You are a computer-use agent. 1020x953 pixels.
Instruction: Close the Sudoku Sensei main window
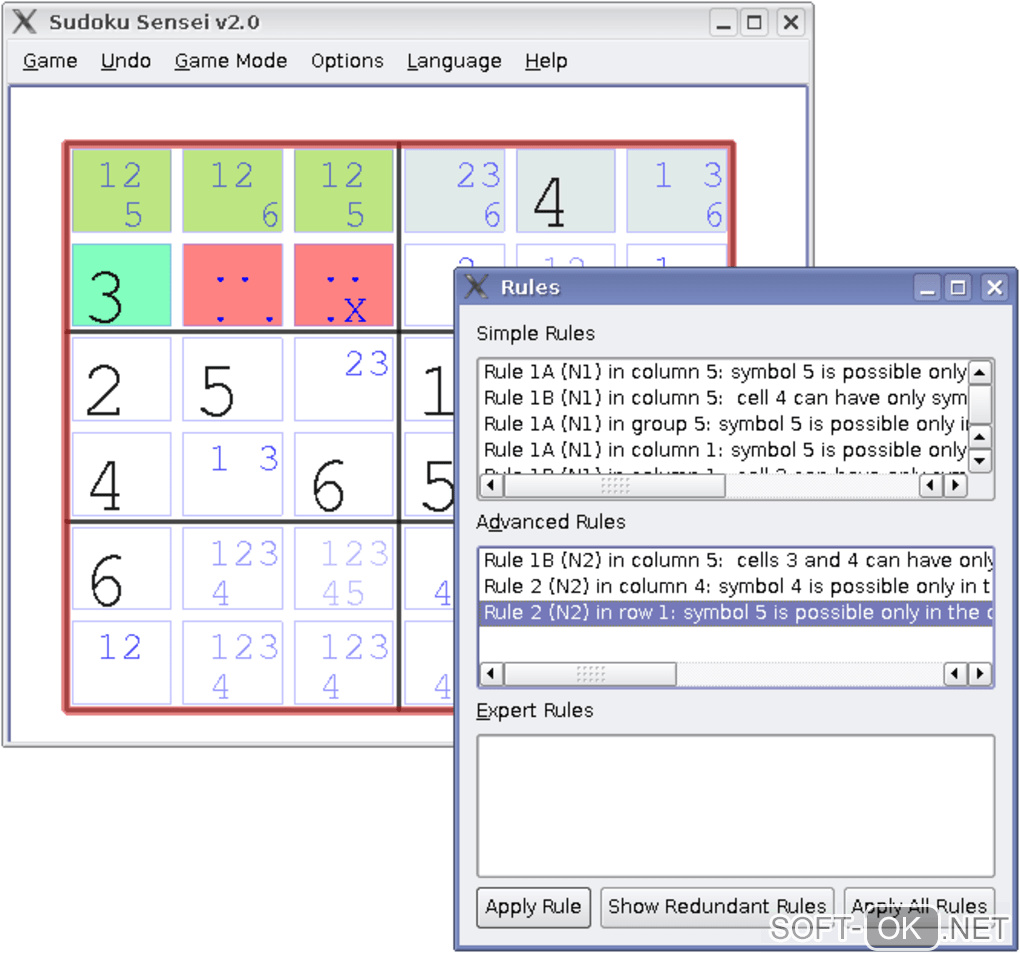pos(790,23)
